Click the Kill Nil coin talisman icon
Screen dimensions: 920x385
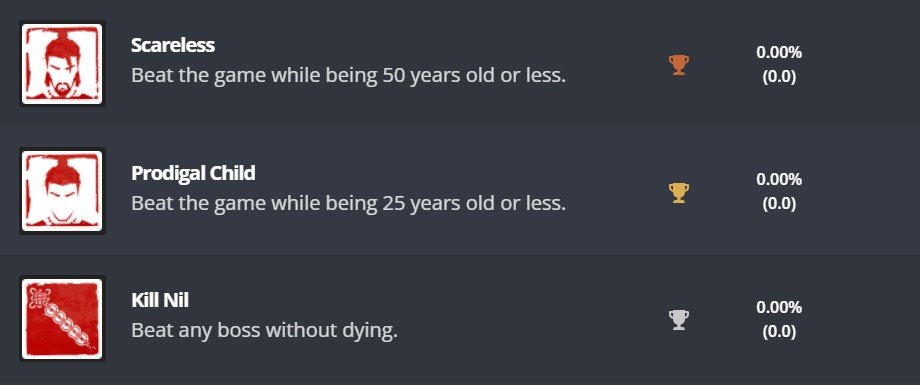[x=62, y=319]
